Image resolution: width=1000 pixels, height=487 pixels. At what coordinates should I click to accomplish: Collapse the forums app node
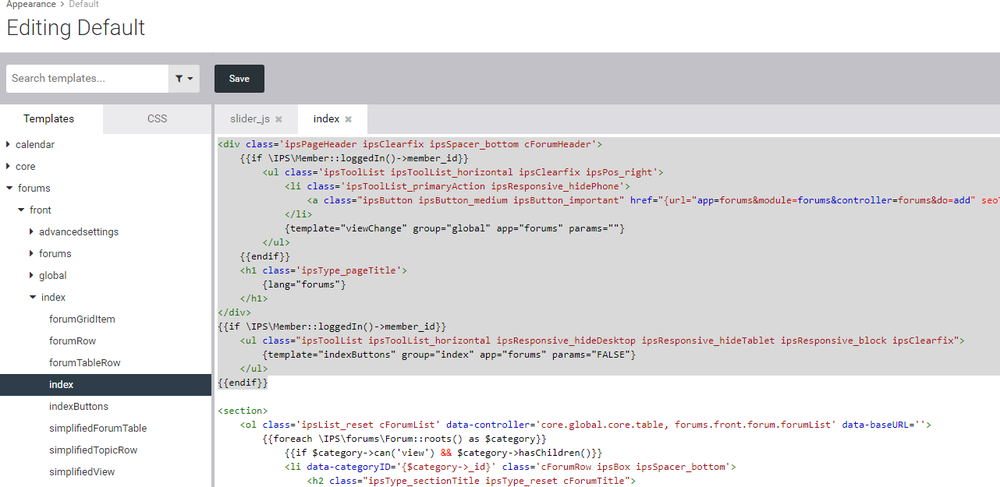coord(9,188)
